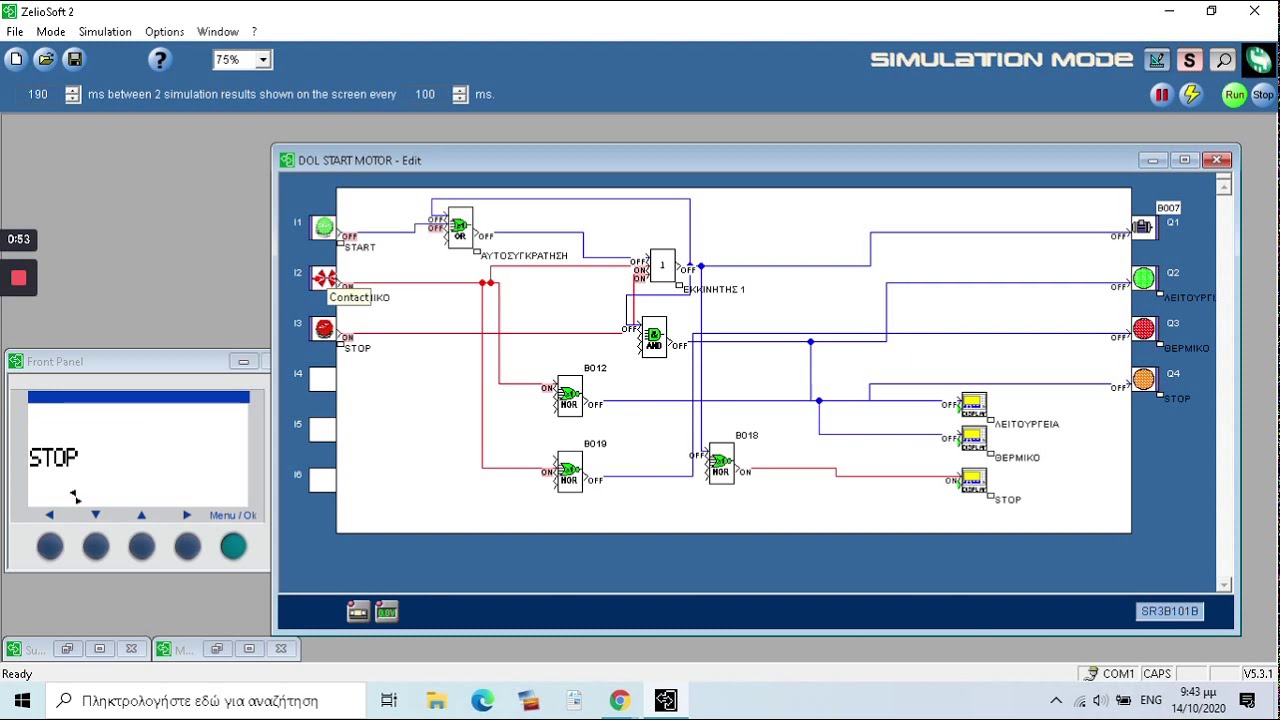
Task: Select the ΘΕΡΜΙΚΟ display block
Action: click(973, 439)
